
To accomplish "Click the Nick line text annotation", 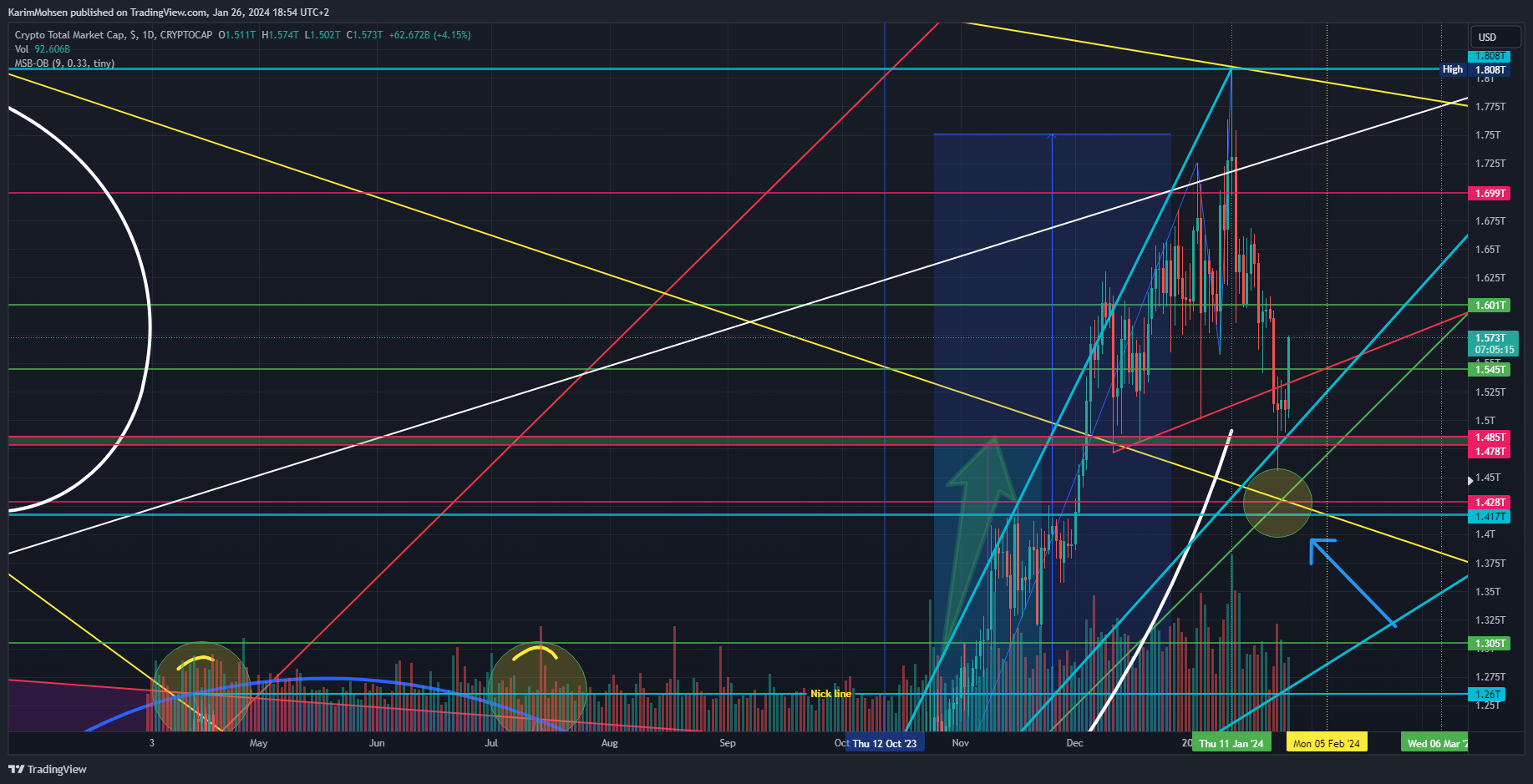I will click(x=830, y=694).
